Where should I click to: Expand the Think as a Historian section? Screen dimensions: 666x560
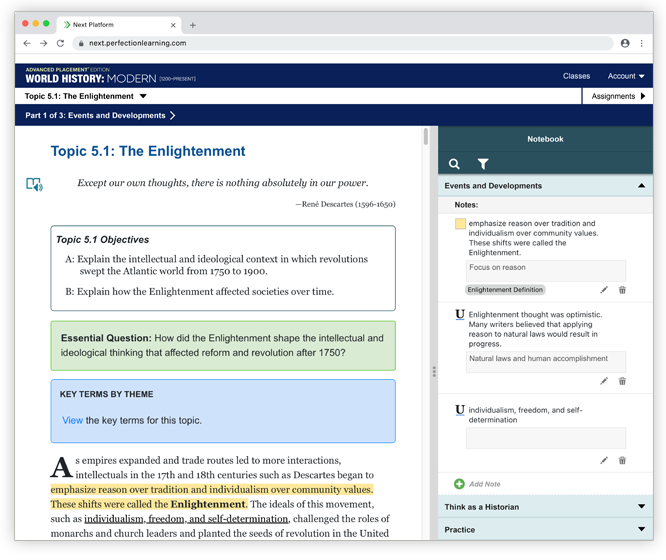click(545, 506)
